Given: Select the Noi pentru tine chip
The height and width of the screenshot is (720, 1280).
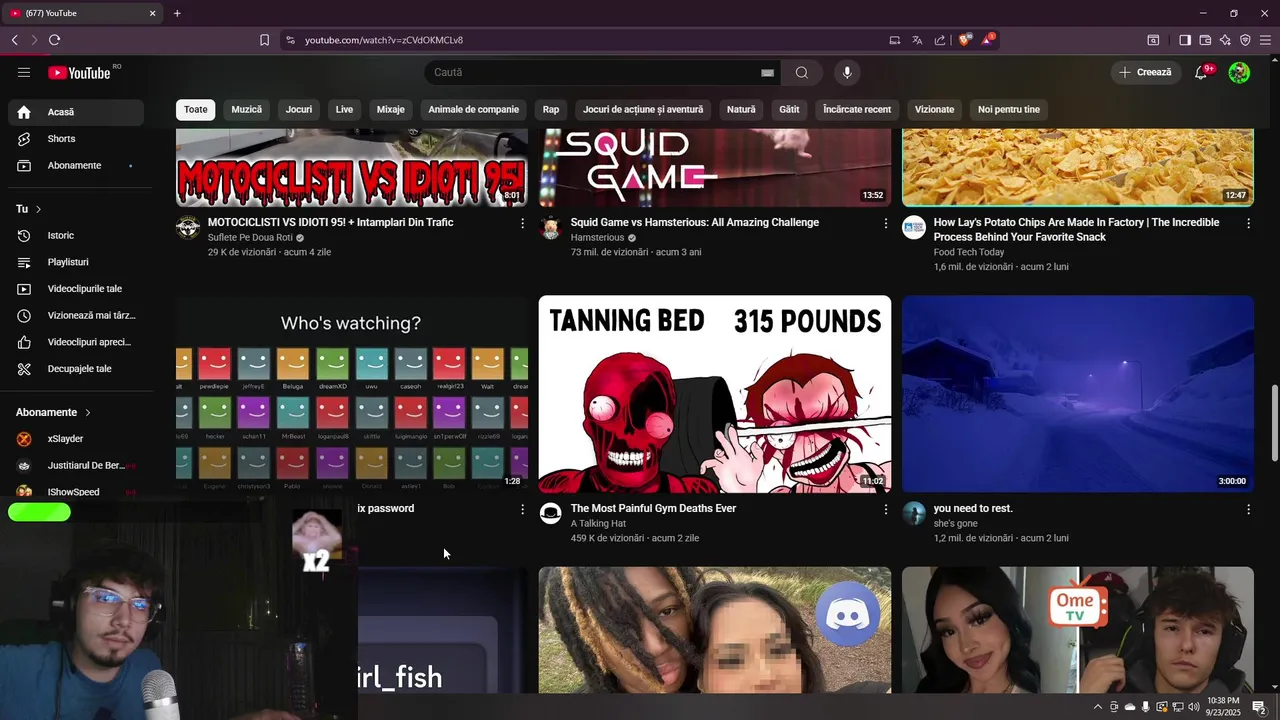Looking at the screenshot, I should (x=1009, y=109).
